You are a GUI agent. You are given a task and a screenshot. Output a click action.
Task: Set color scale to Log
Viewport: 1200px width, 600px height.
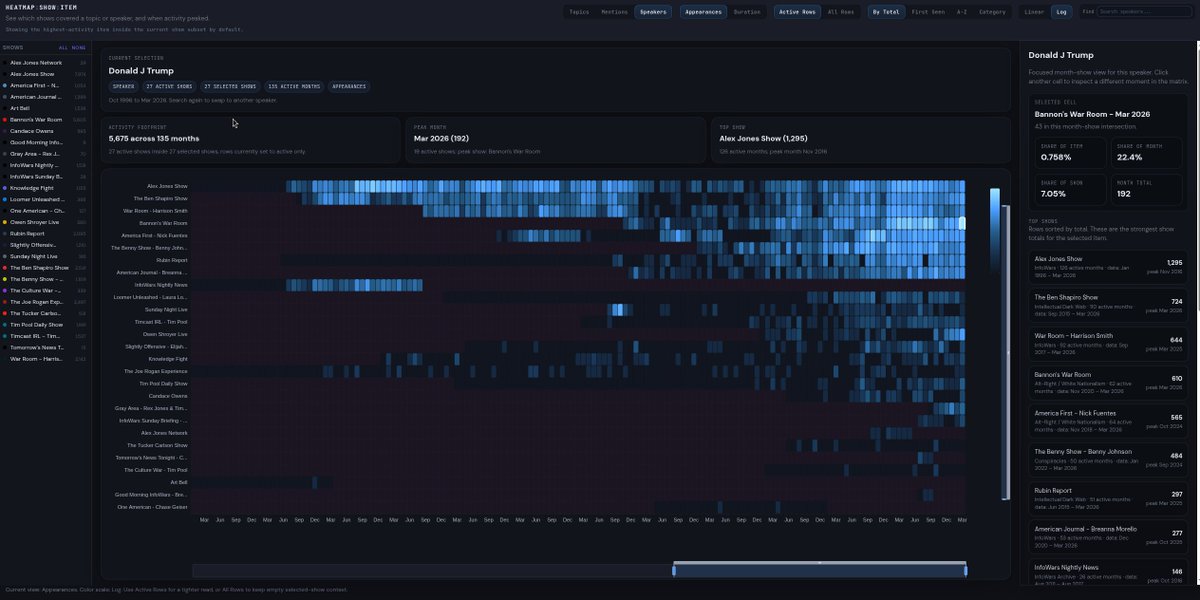pos(1061,12)
